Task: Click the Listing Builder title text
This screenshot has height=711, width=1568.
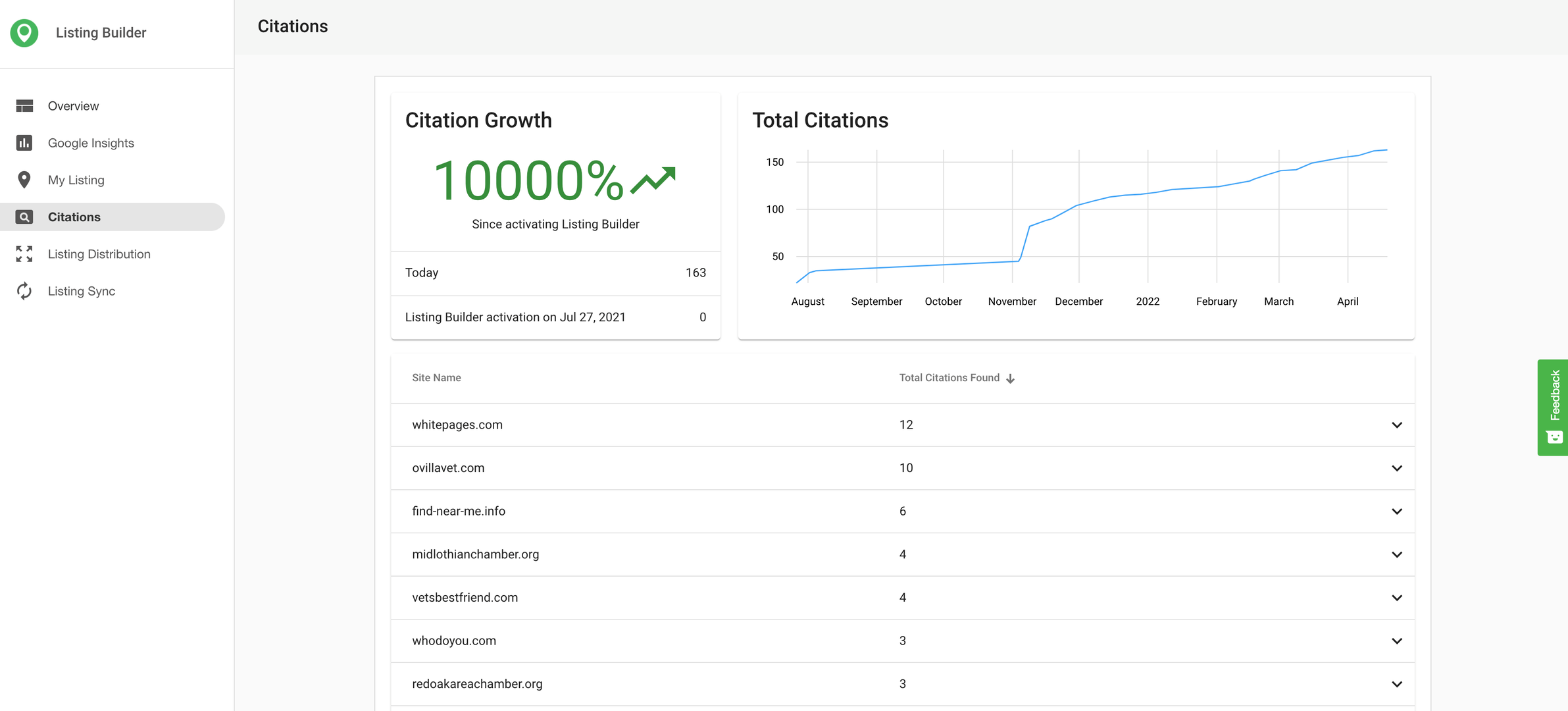Action: (101, 33)
